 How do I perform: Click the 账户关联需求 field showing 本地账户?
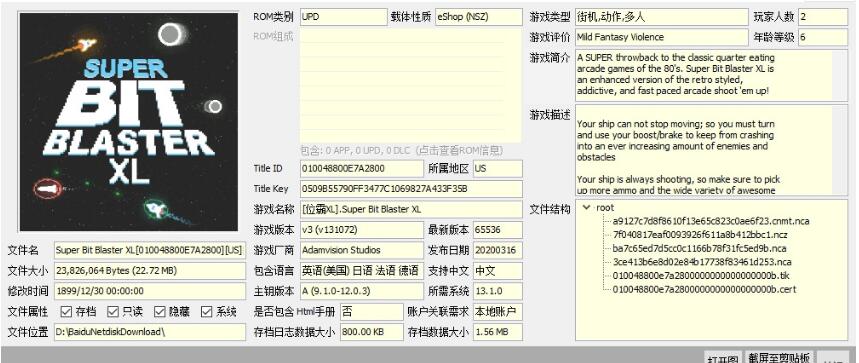(498, 312)
